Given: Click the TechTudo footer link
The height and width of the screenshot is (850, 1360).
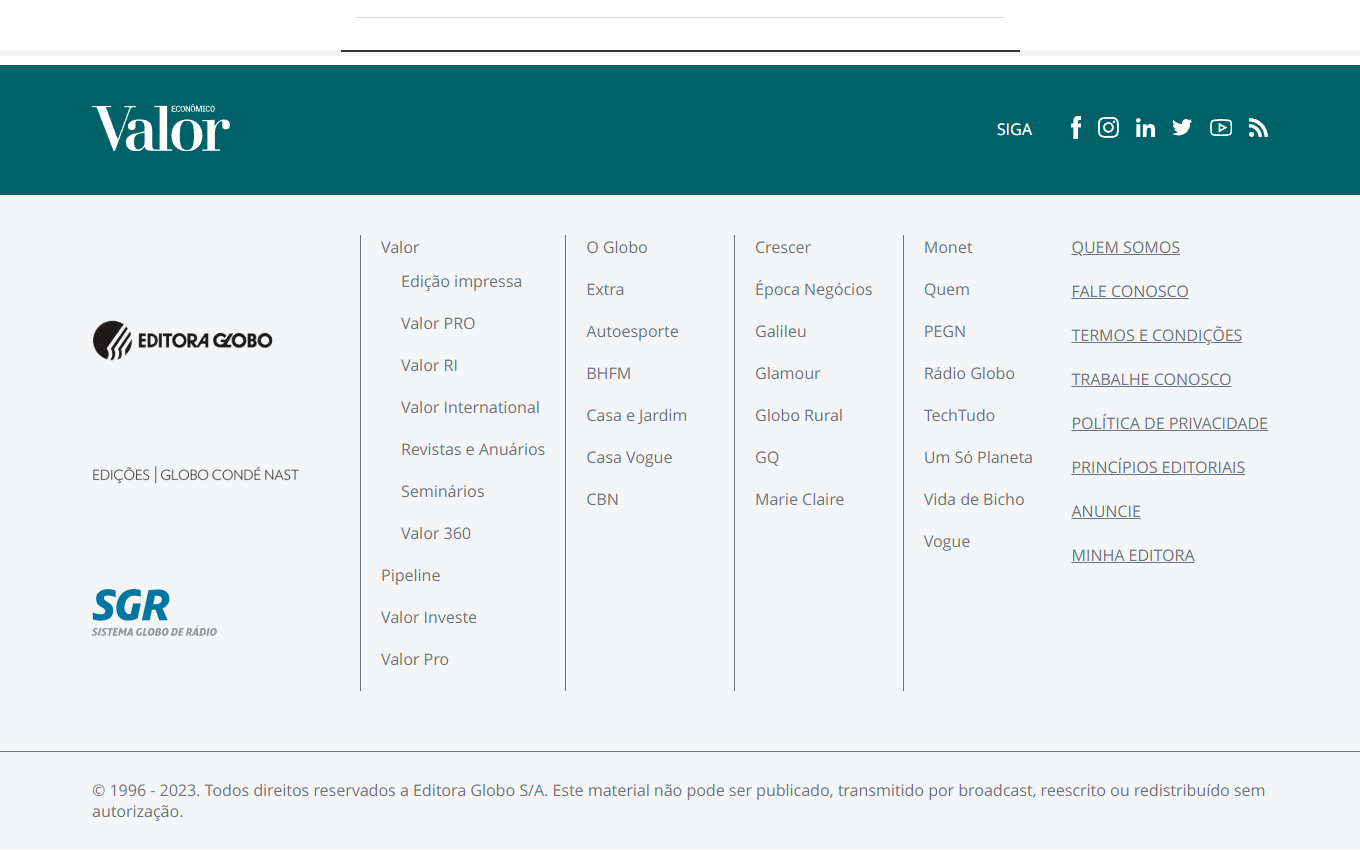Looking at the screenshot, I should 959,416.
